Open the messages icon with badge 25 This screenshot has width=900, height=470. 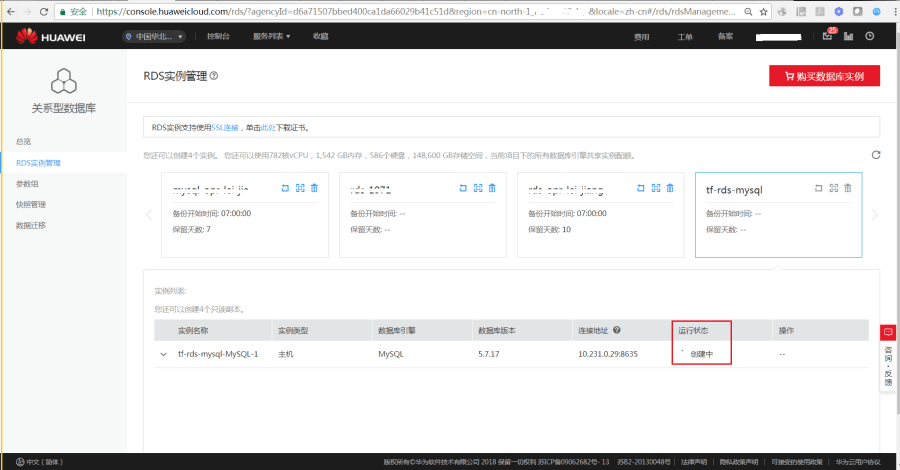tap(828, 36)
